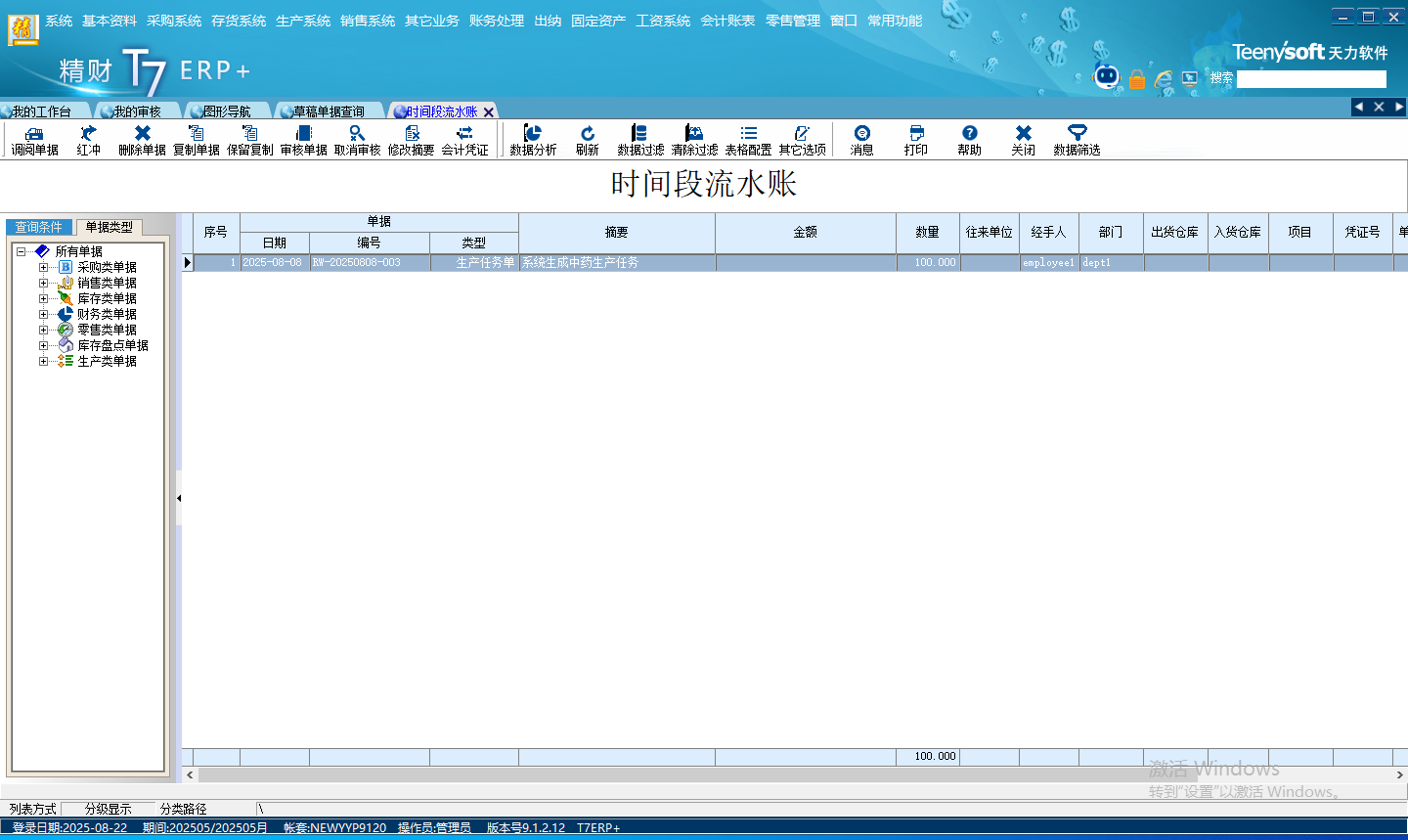This screenshot has height=840, width=1408.
Task: Switch to the 草稿单据查询 tab
Action: point(328,111)
